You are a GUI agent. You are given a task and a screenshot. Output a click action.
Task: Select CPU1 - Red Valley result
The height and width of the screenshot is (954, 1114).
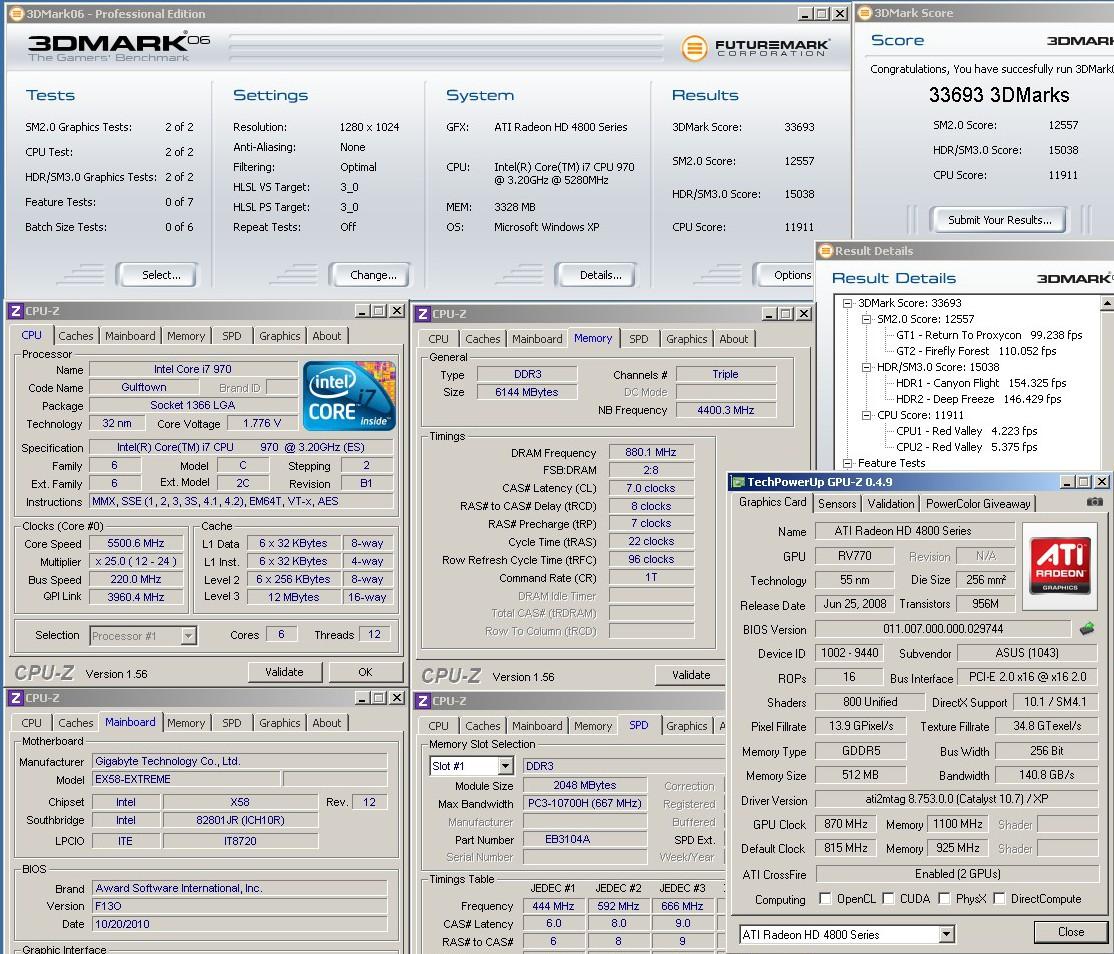pos(966,431)
